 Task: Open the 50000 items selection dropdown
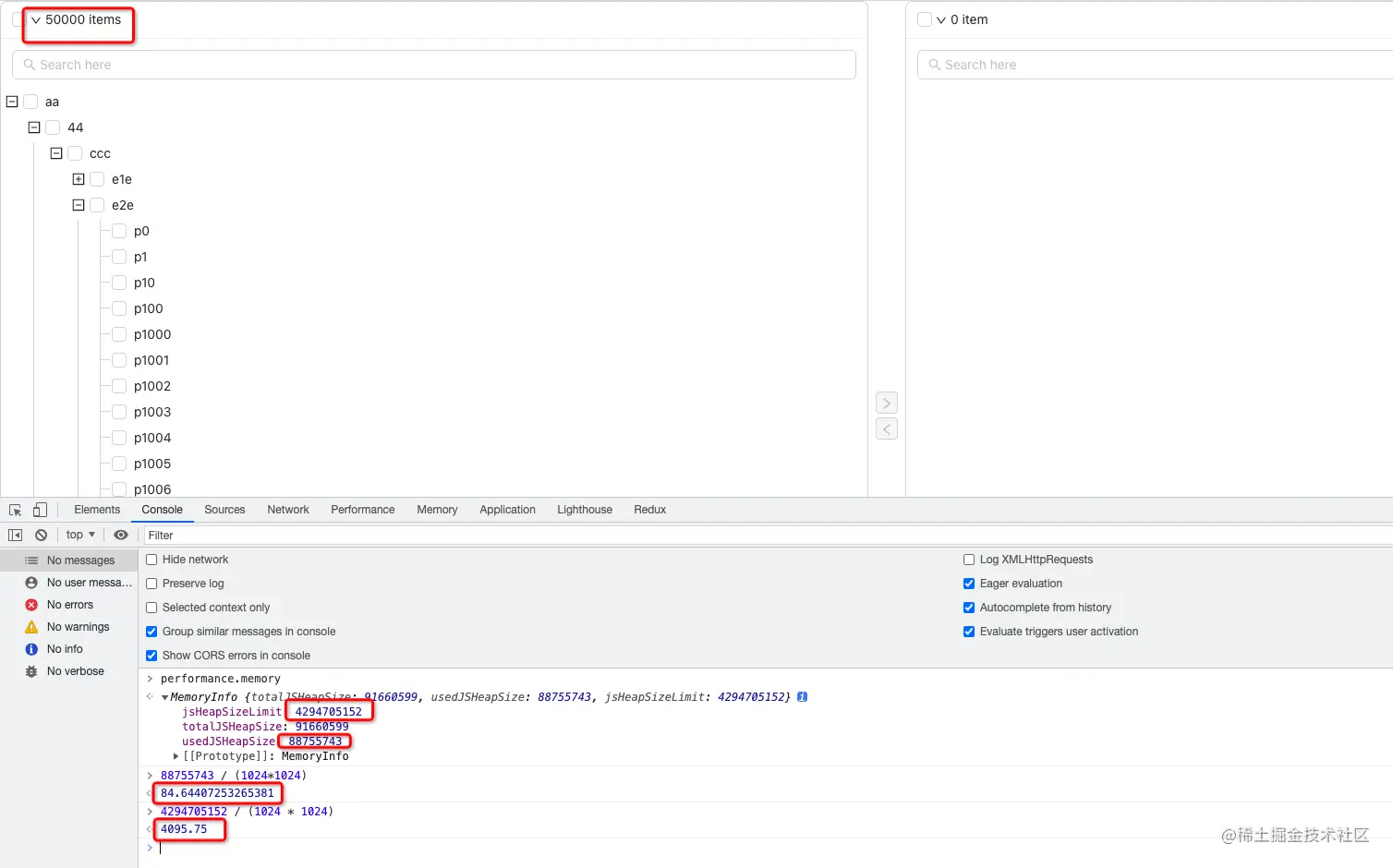36,19
